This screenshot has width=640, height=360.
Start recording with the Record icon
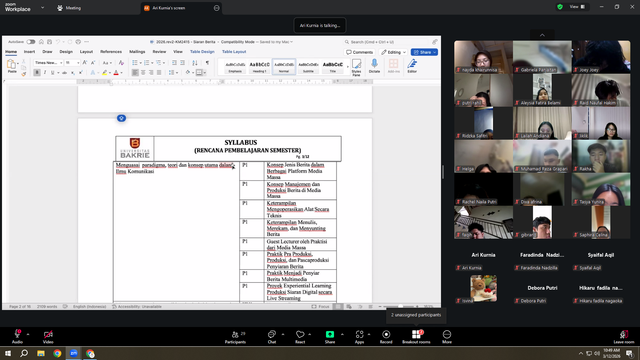tap(386, 334)
